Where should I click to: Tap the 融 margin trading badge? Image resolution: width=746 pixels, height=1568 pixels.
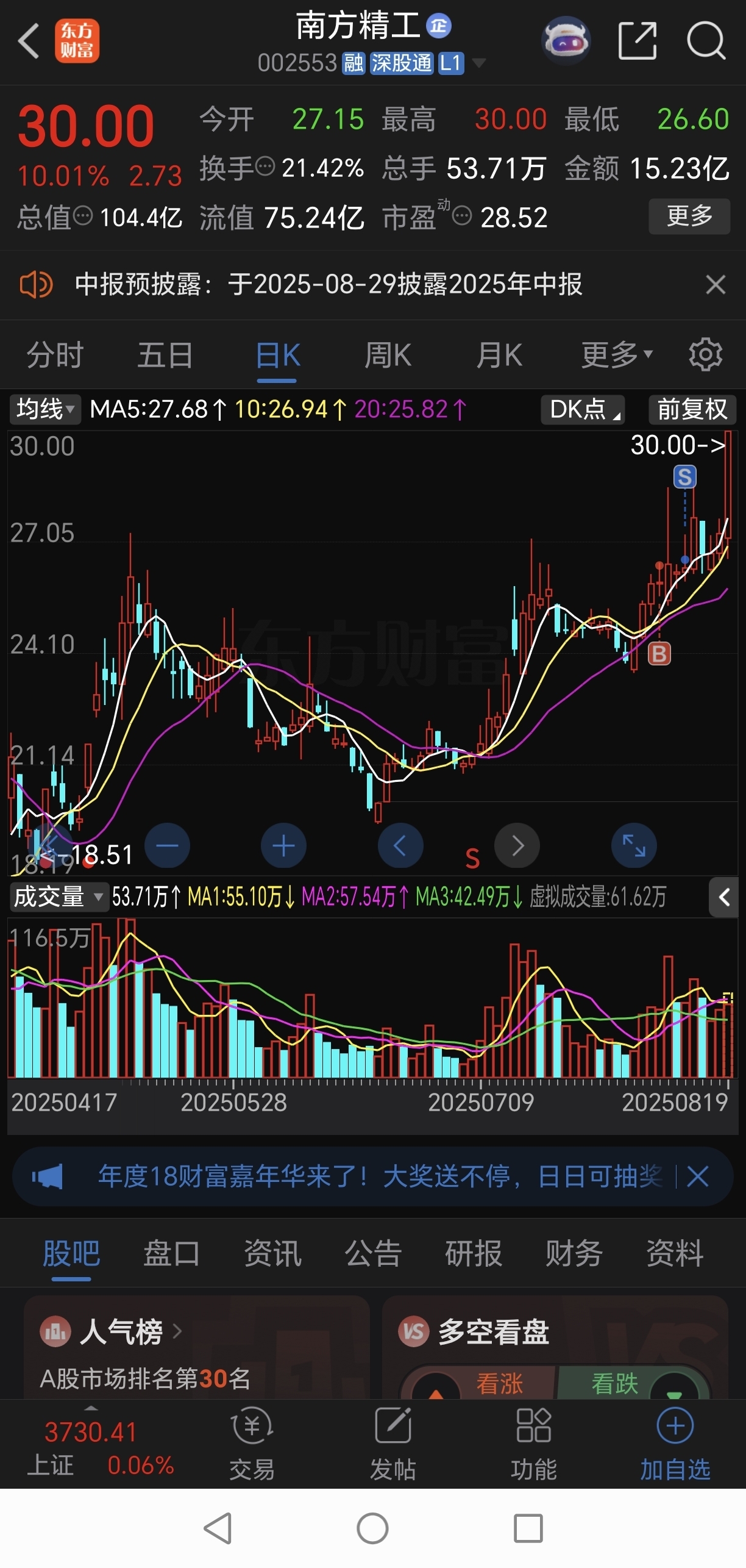click(x=353, y=63)
